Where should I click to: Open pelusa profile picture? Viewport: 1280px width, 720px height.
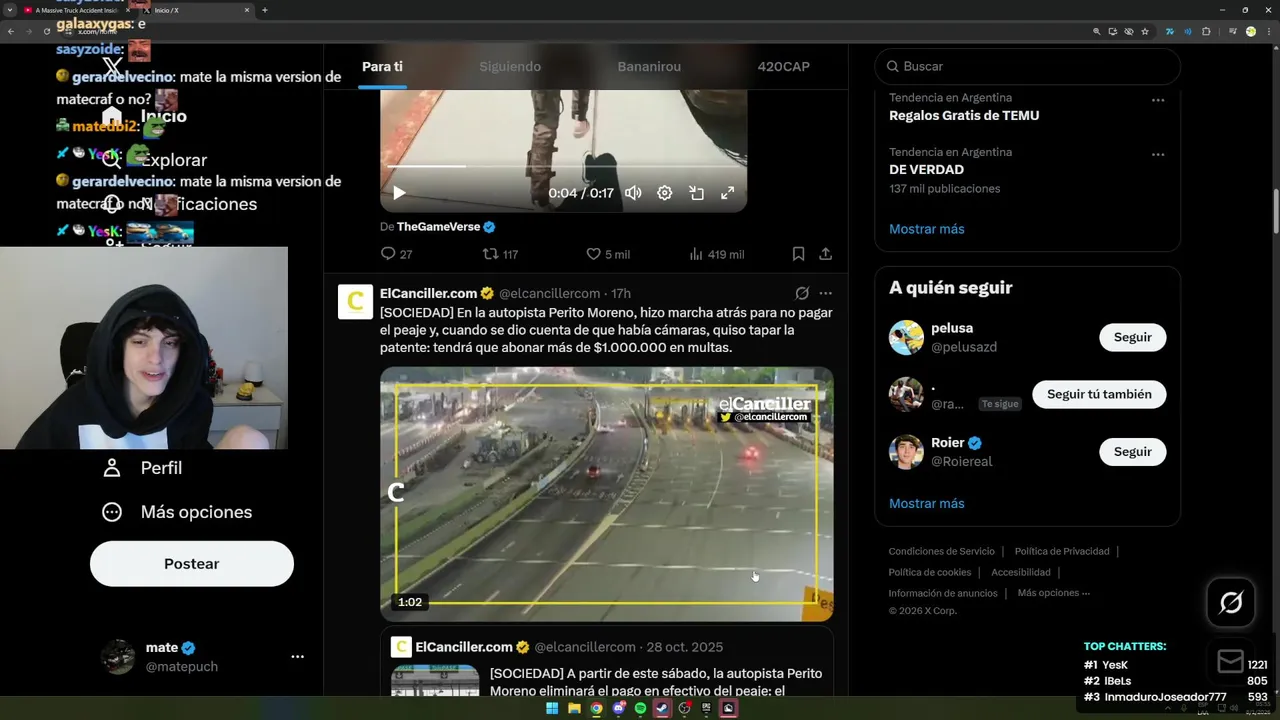[x=906, y=337]
